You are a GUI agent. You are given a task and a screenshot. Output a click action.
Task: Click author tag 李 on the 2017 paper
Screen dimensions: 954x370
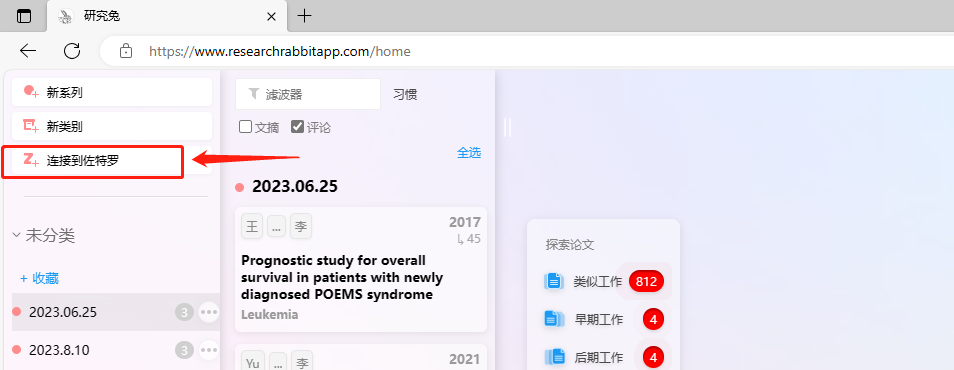coord(301,226)
